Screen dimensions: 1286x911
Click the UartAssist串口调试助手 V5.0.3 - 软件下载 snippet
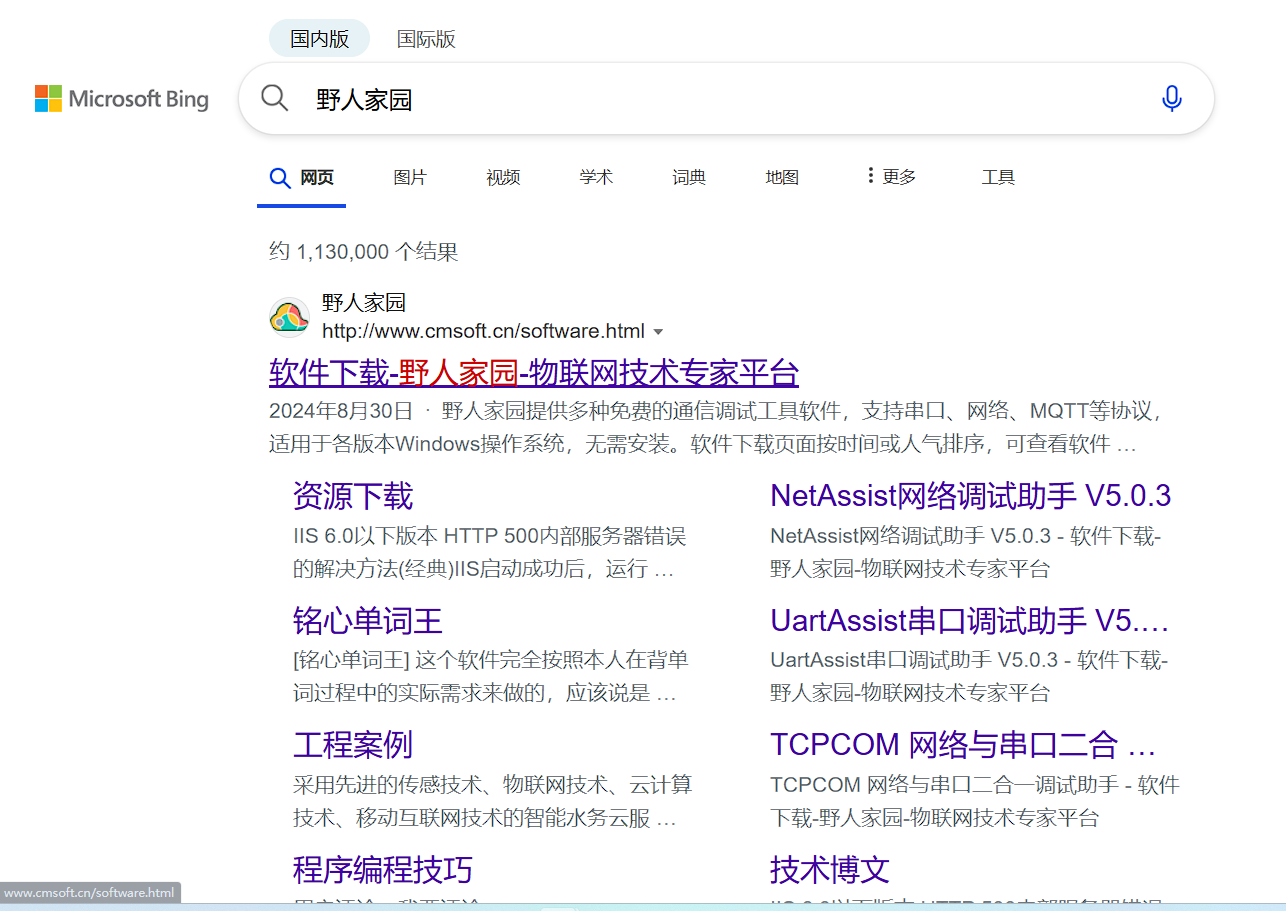[969, 677]
